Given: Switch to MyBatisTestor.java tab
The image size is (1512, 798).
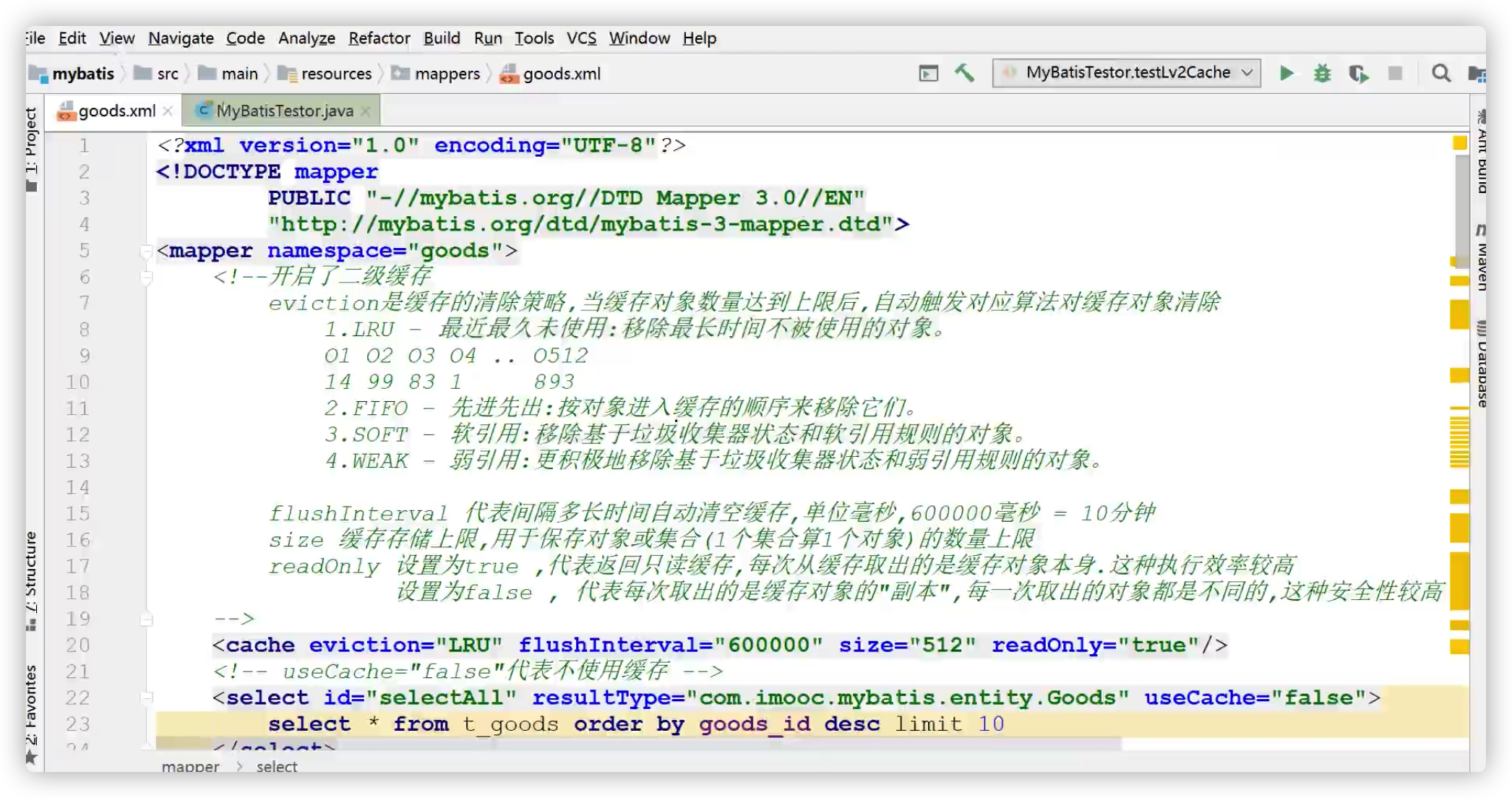Looking at the screenshot, I should 284,111.
